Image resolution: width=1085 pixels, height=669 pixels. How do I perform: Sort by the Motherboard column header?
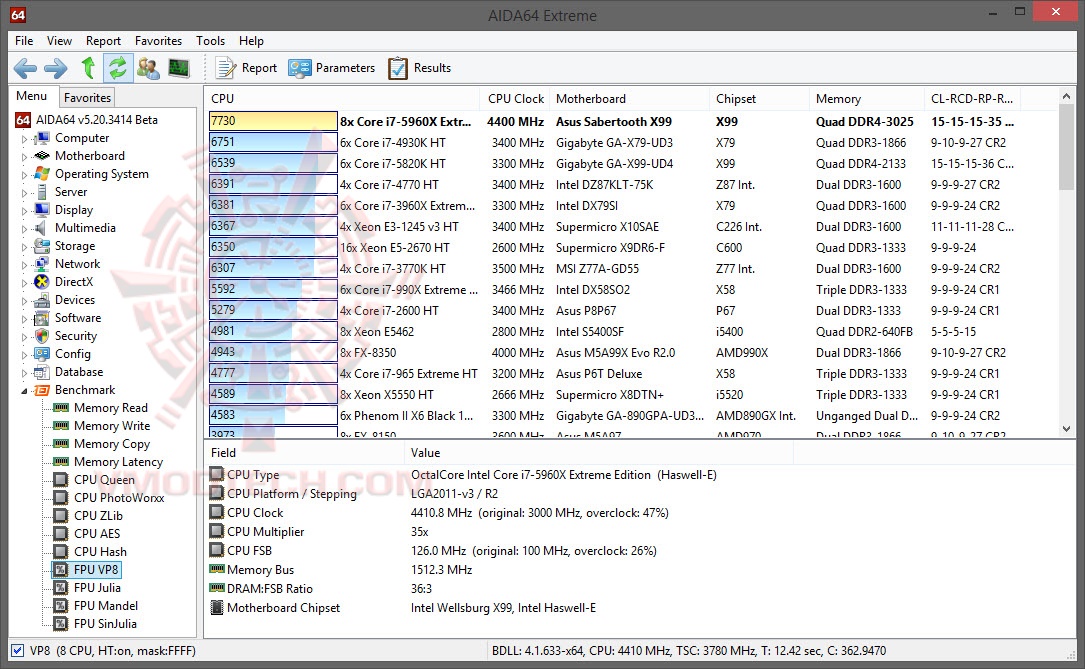point(628,98)
